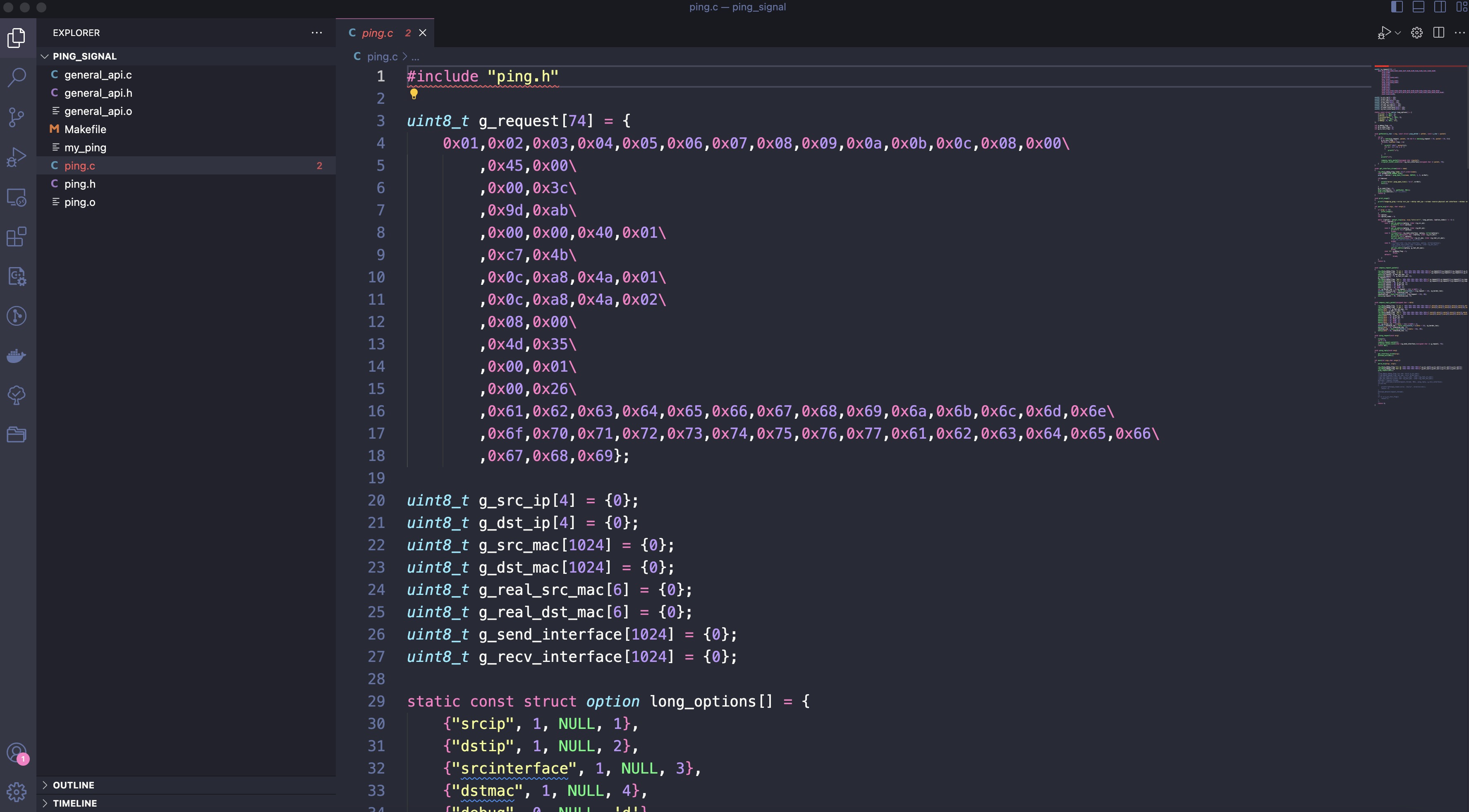Open general_api.c in Explorer

click(186, 75)
